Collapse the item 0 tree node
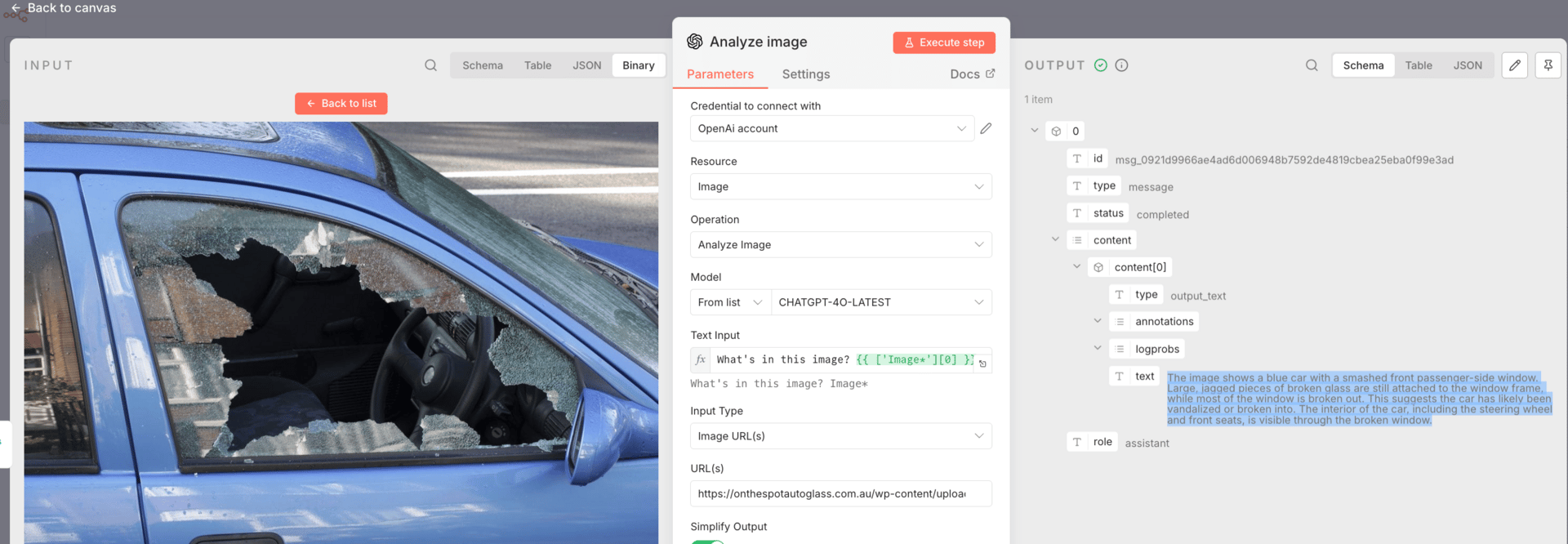1568x544 pixels. [1035, 131]
